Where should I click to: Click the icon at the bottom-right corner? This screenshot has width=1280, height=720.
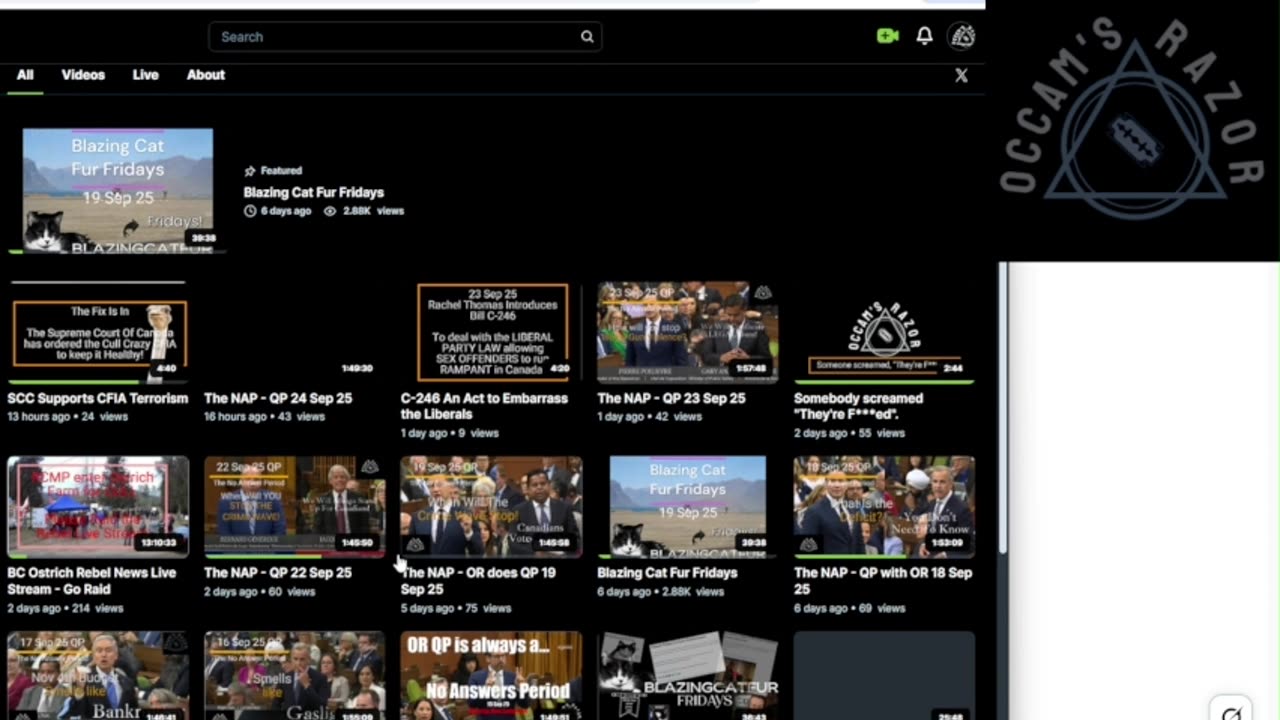tap(1231, 713)
